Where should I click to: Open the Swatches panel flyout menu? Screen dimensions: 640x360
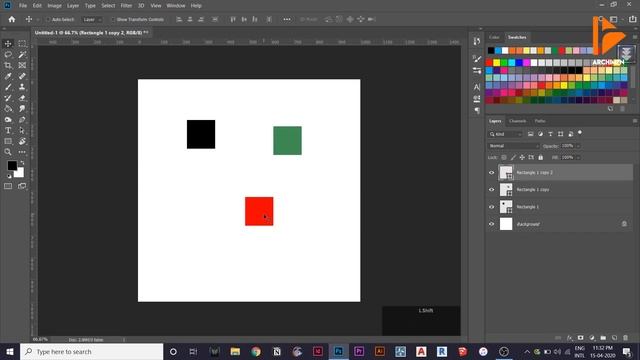(x=635, y=37)
